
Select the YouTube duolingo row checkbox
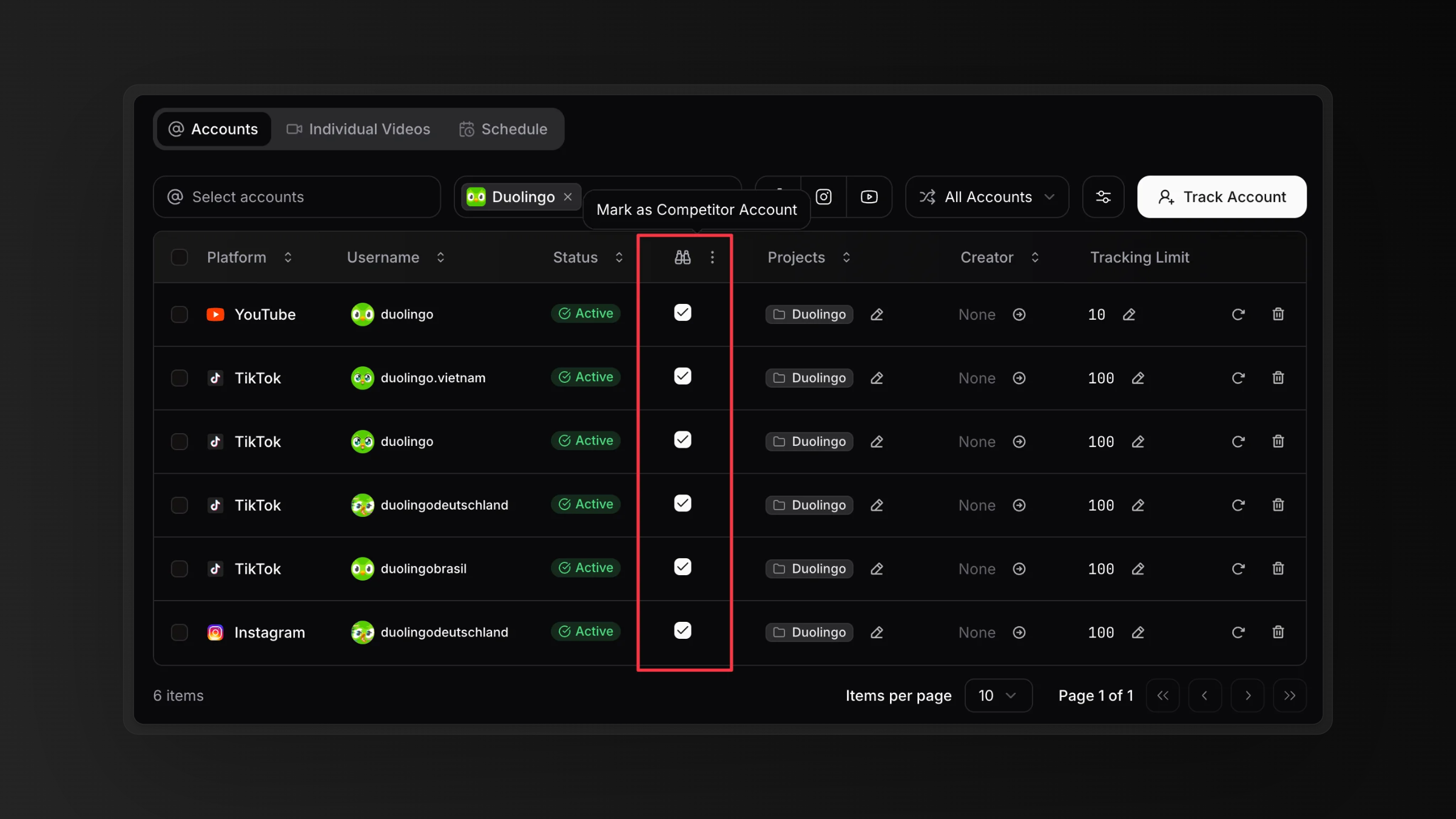point(179,314)
